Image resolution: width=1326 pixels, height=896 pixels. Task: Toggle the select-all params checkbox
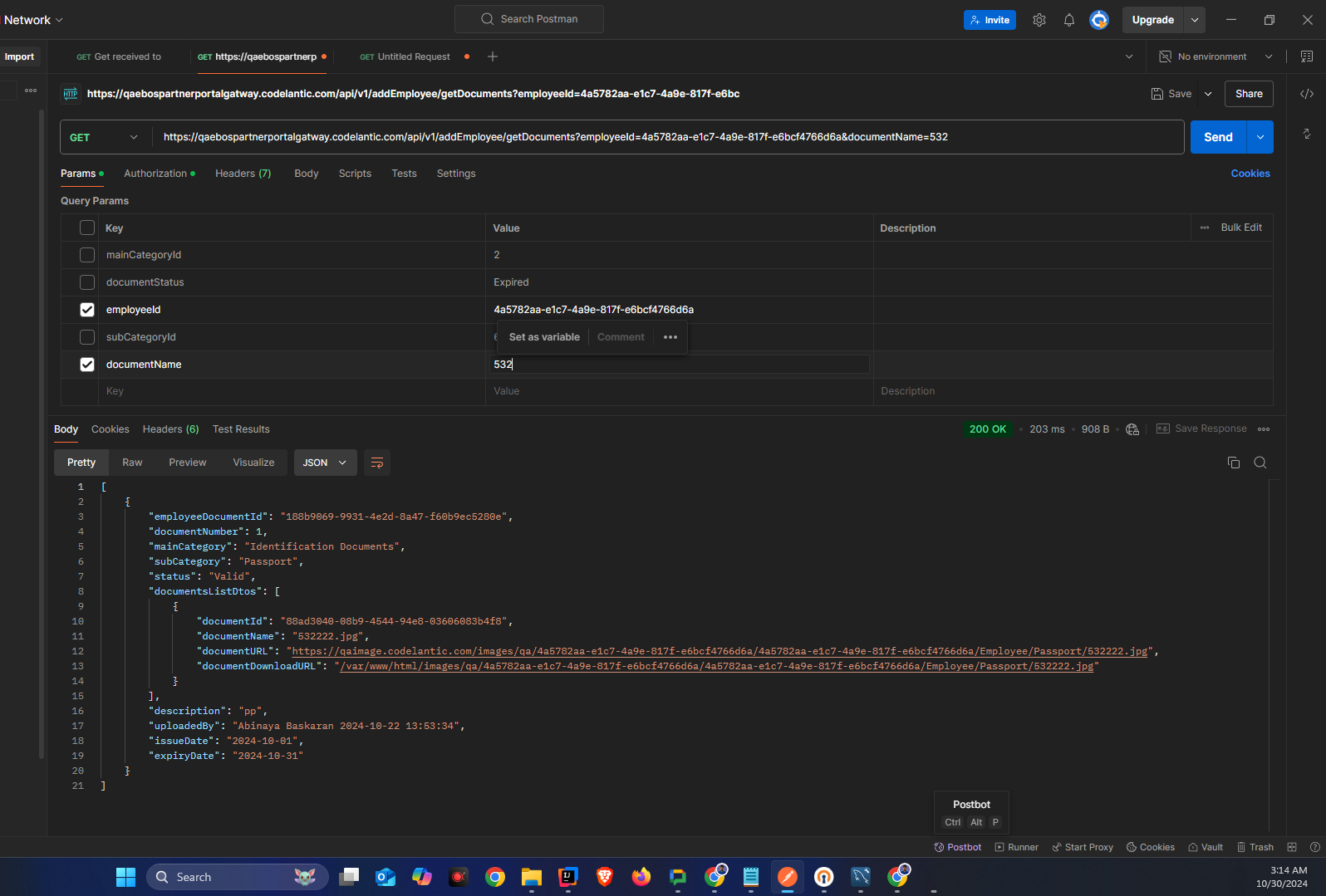(87, 228)
